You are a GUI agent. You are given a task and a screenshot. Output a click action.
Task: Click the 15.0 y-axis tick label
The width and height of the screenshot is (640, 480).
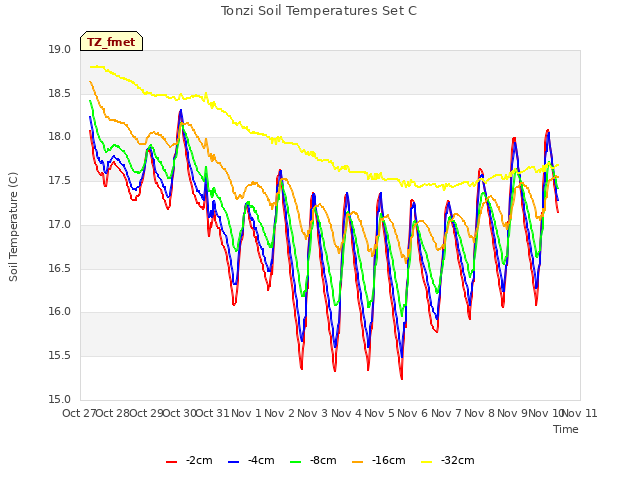point(60,400)
